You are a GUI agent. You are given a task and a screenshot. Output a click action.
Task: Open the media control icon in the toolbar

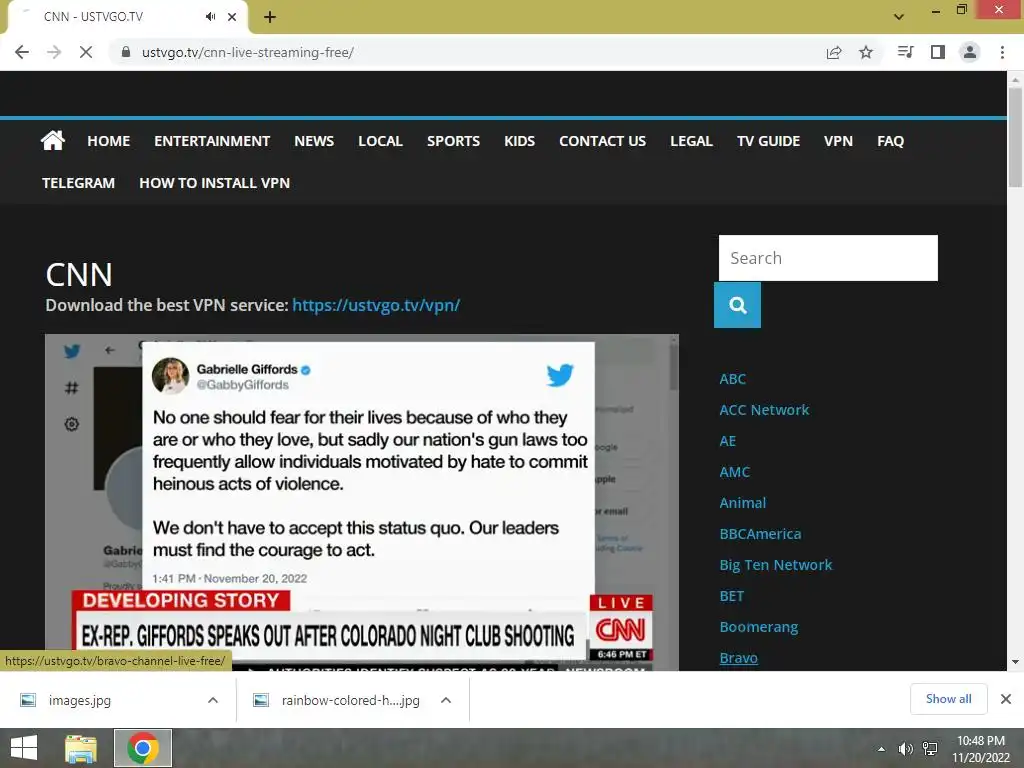pos(905,52)
